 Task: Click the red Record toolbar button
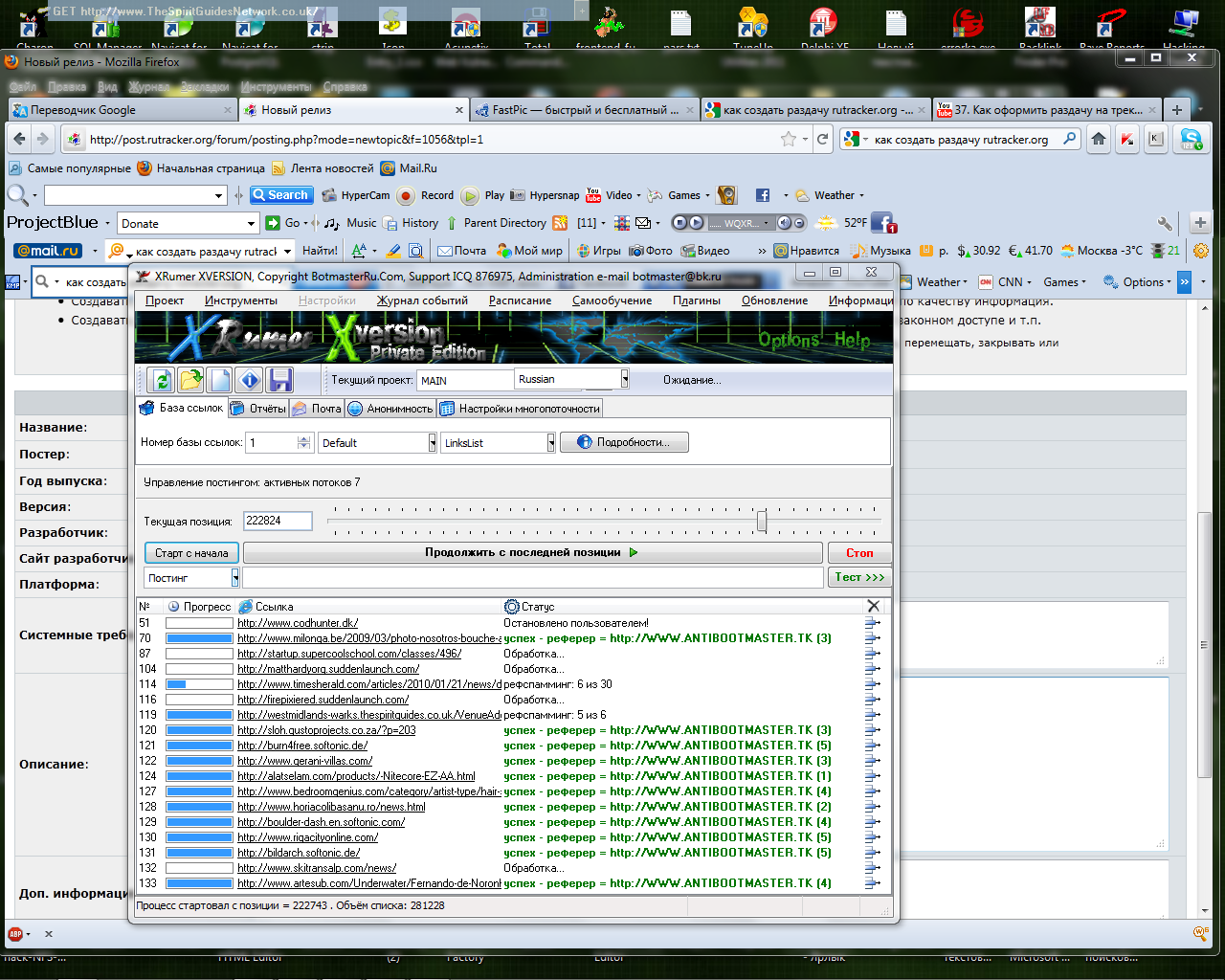click(x=427, y=195)
